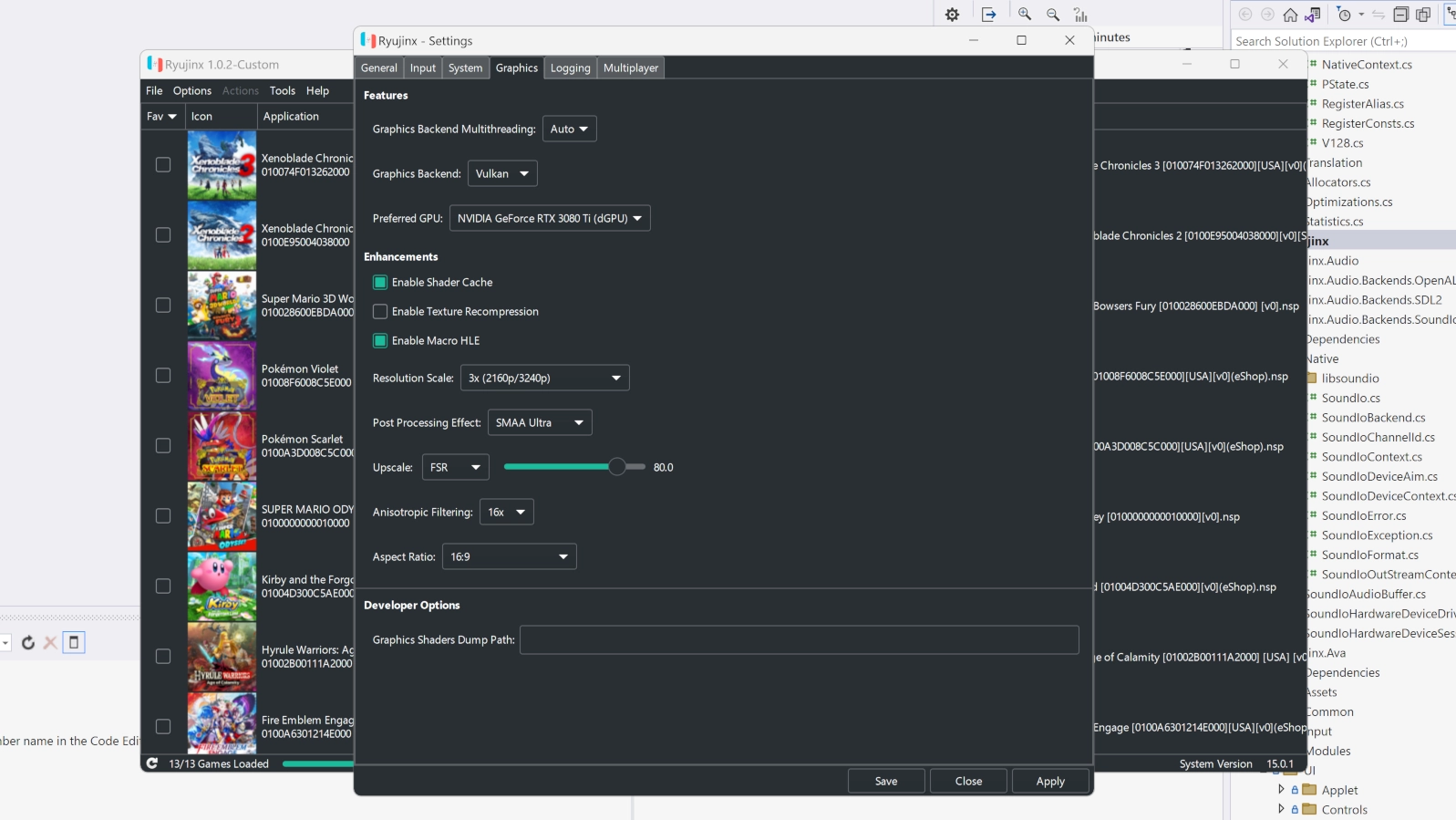Viewport: 1456px width, 820px height.
Task: Click the gear settings icon in Visual Studio toolbar
Action: (953, 15)
